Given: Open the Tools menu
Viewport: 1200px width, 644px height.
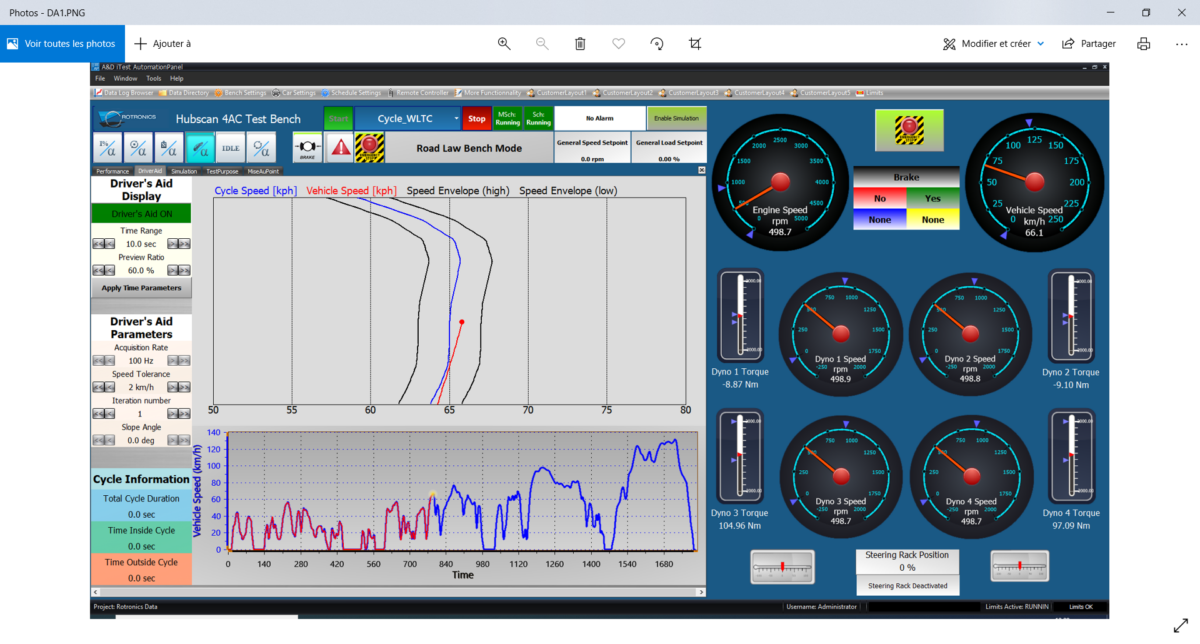Looking at the screenshot, I should (152, 78).
